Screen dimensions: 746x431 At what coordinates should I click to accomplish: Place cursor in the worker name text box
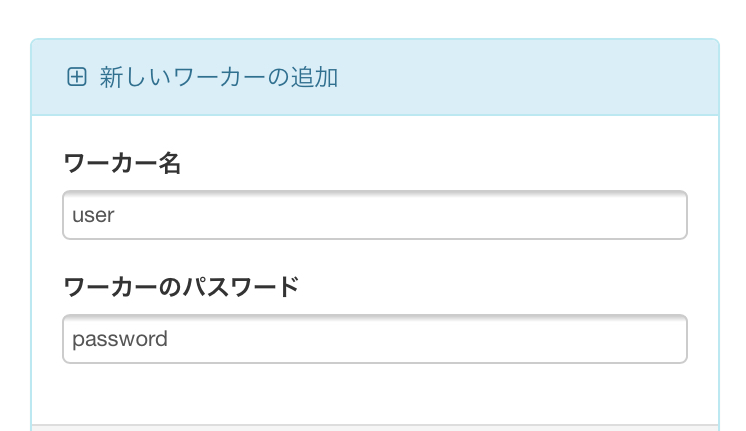[300, 215]
